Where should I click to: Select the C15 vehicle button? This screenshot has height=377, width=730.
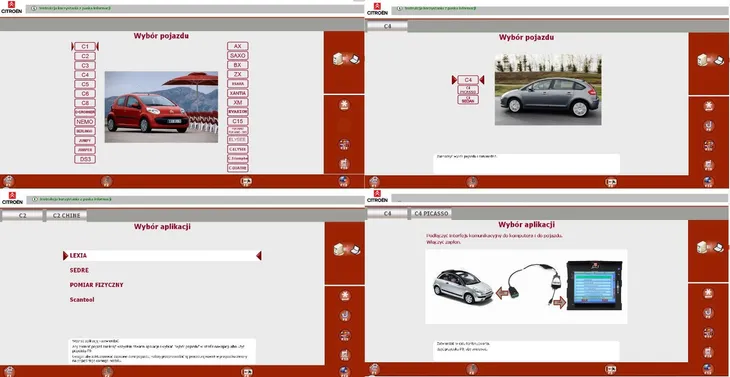[x=238, y=121]
